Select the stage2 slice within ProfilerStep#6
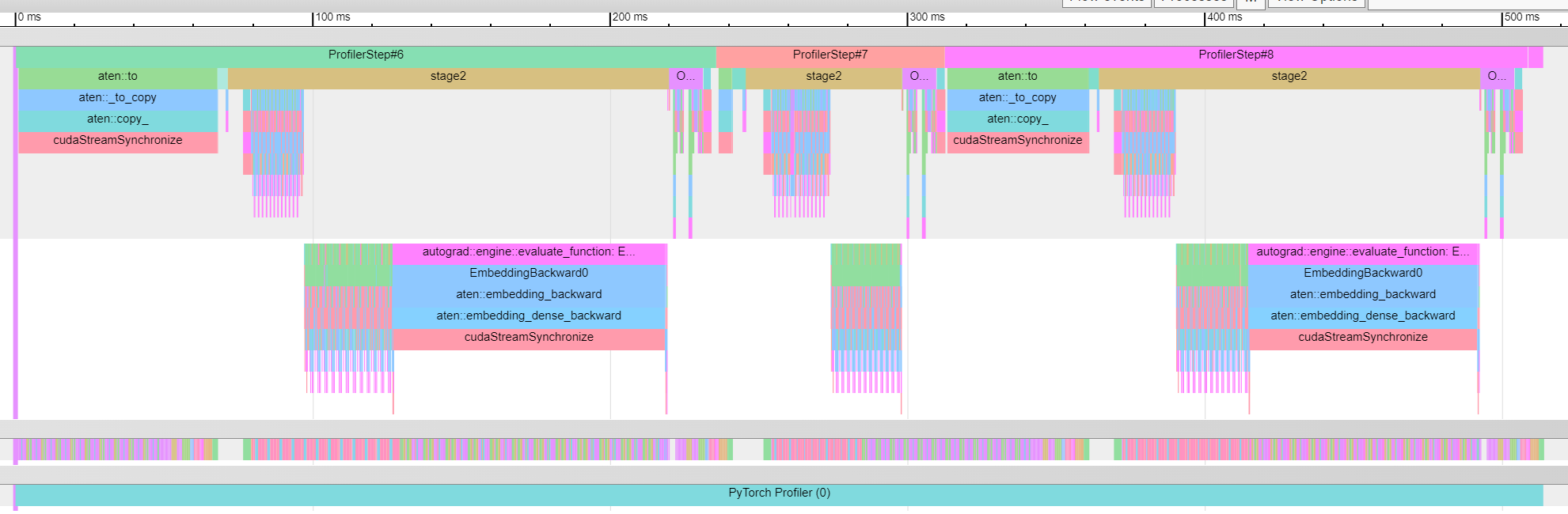 (x=448, y=77)
